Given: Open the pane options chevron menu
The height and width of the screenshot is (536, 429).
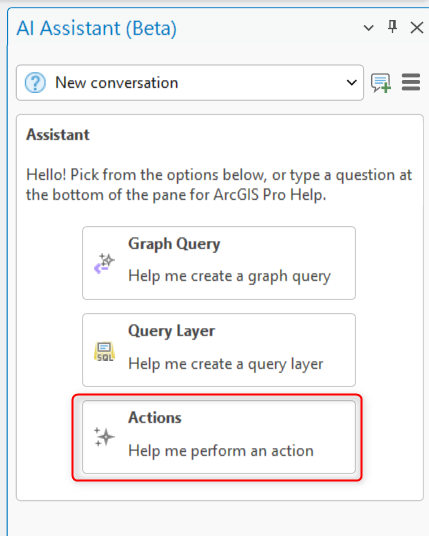Looking at the screenshot, I should click(x=368, y=28).
